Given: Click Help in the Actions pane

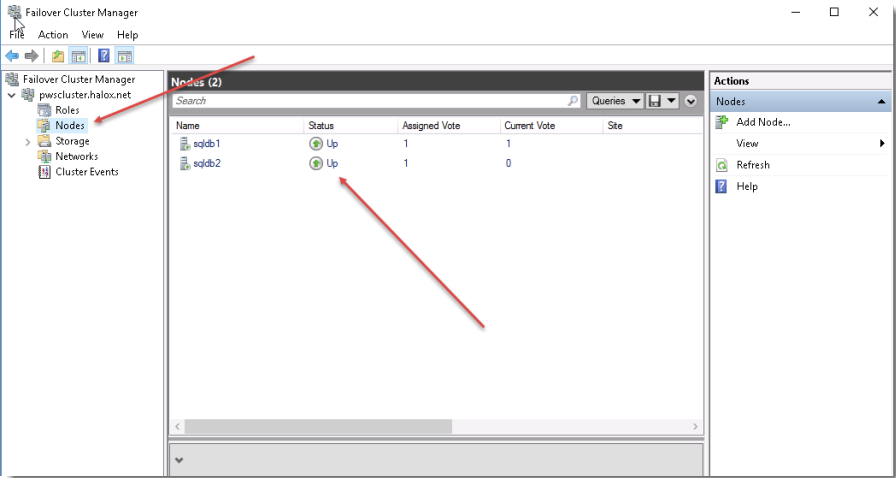Looking at the screenshot, I should [x=747, y=186].
